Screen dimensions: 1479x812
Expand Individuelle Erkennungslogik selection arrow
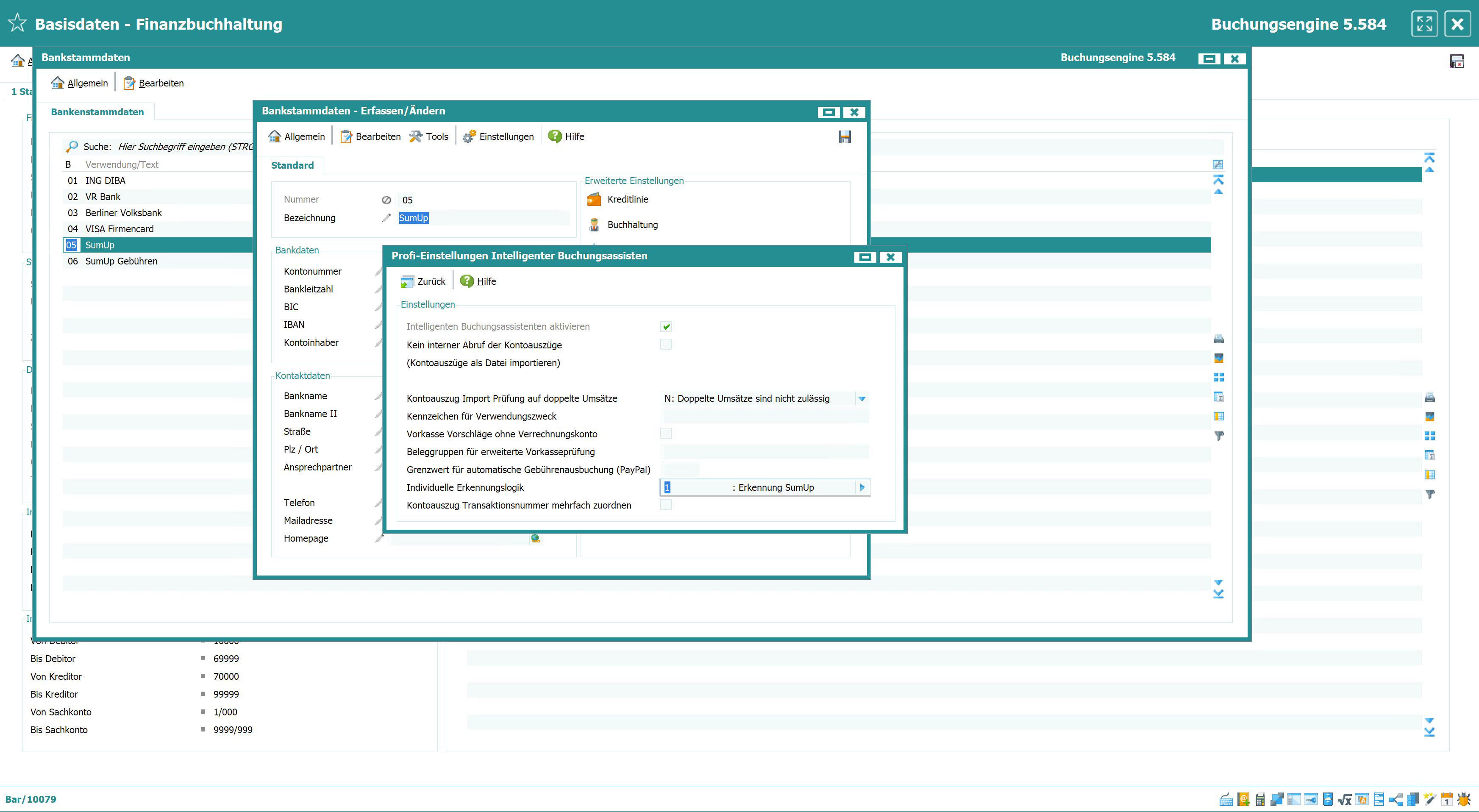(x=862, y=487)
